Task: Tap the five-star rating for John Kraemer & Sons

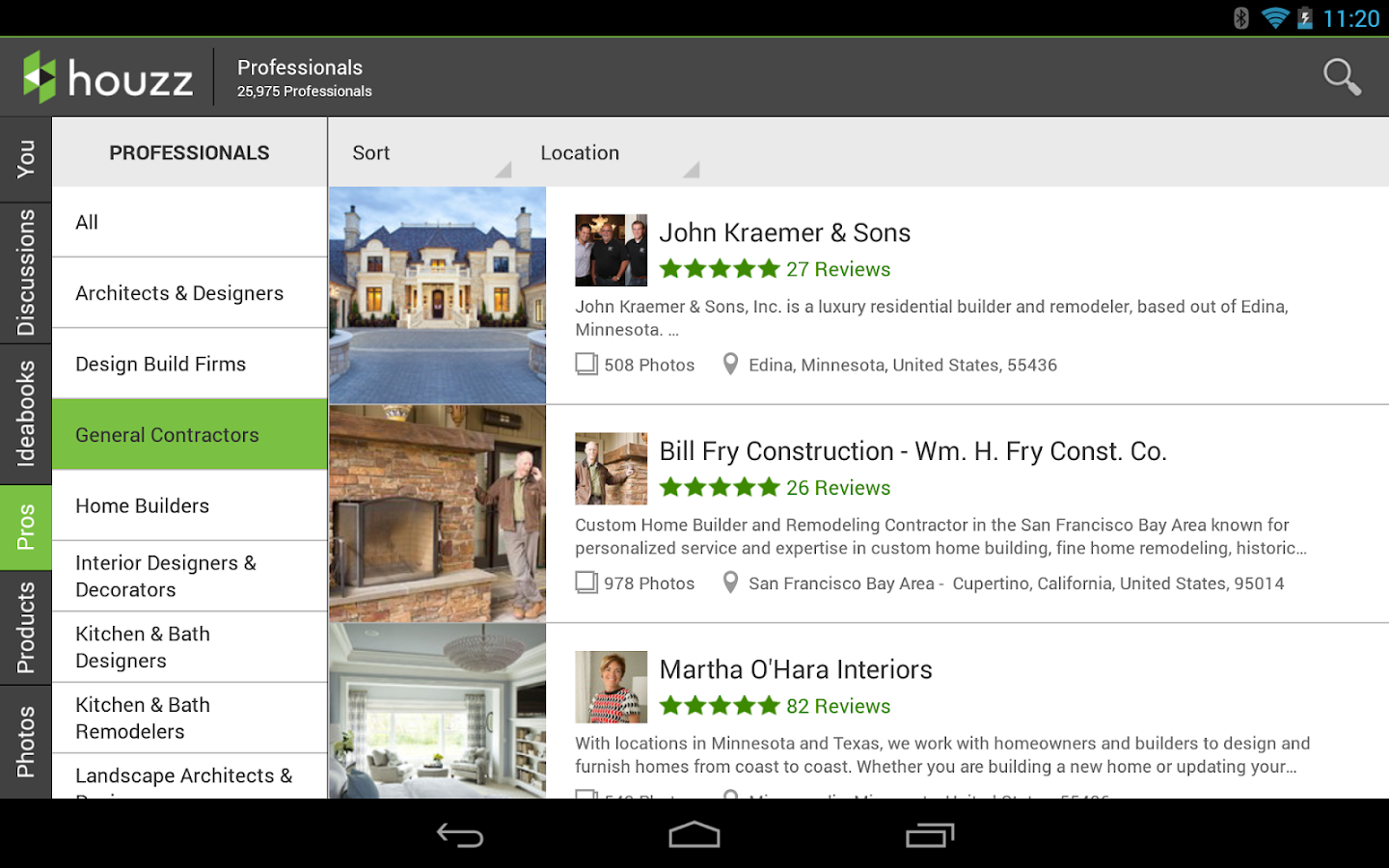Action: point(720,269)
